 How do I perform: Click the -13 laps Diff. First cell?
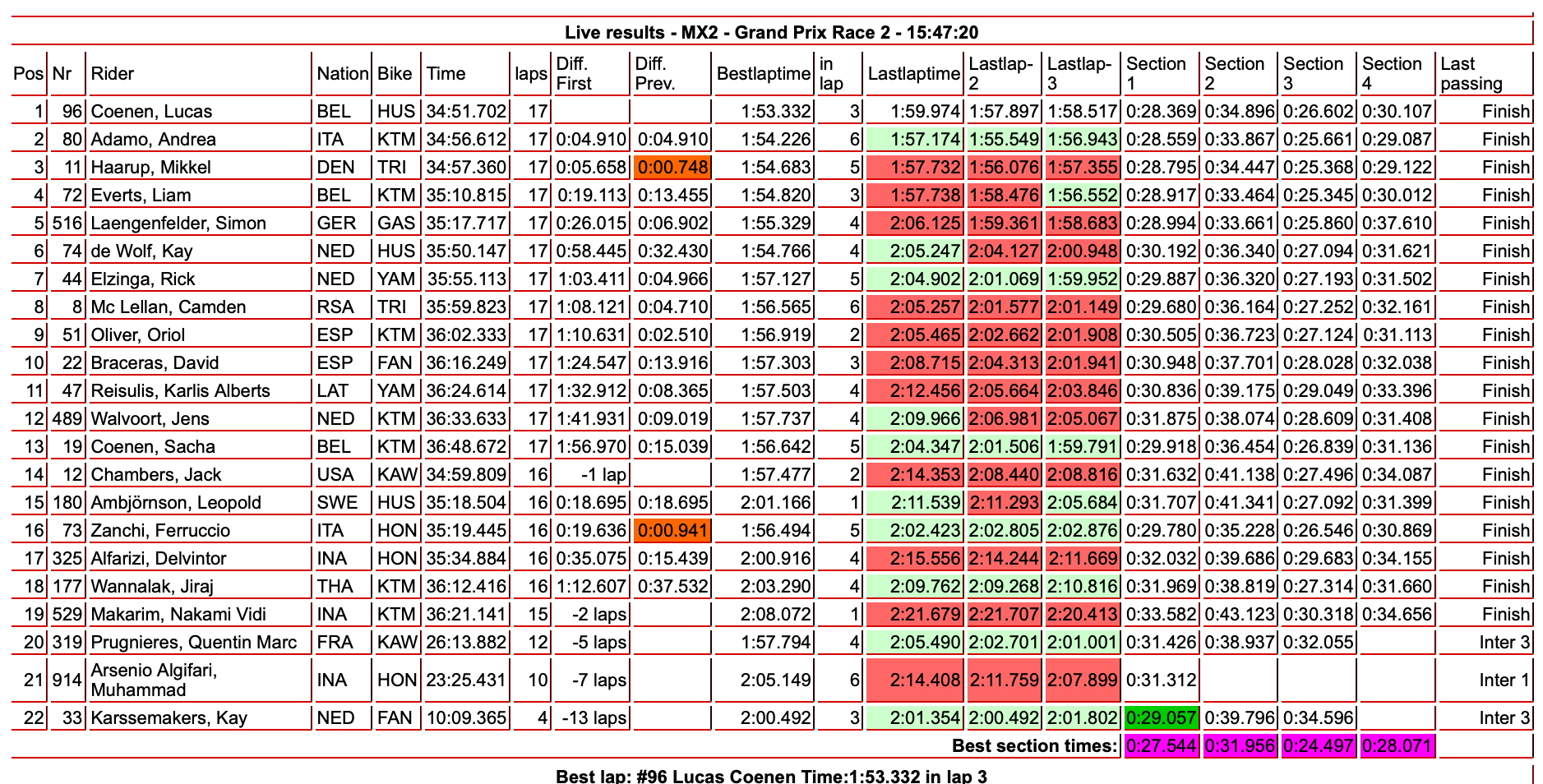point(594,718)
